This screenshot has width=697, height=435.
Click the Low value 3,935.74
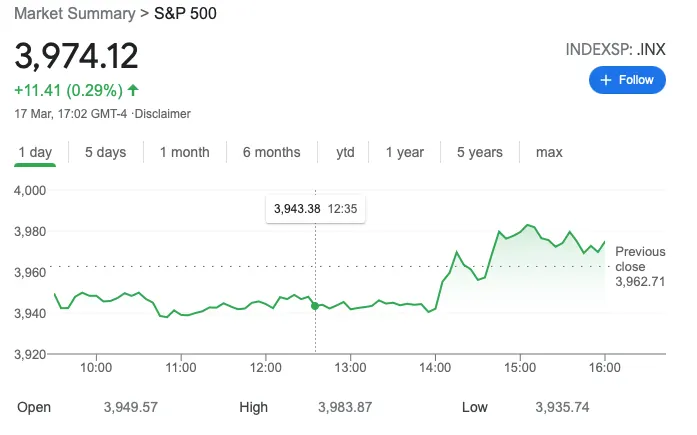pyautogui.click(x=563, y=407)
